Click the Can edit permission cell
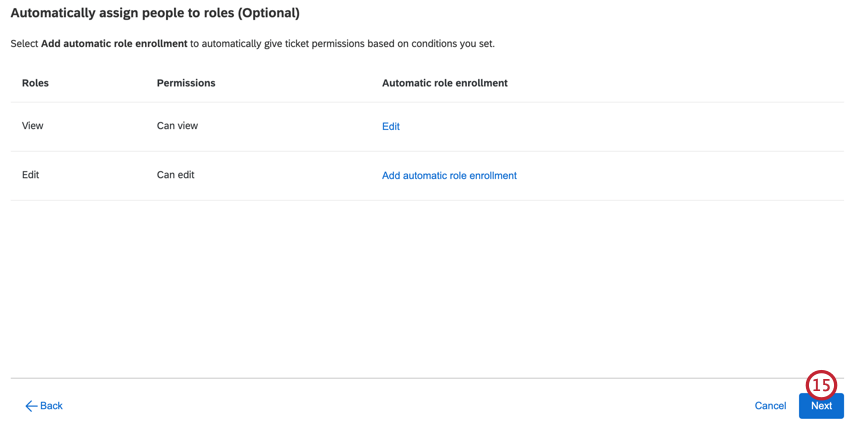850x425 pixels. [x=176, y=175]
